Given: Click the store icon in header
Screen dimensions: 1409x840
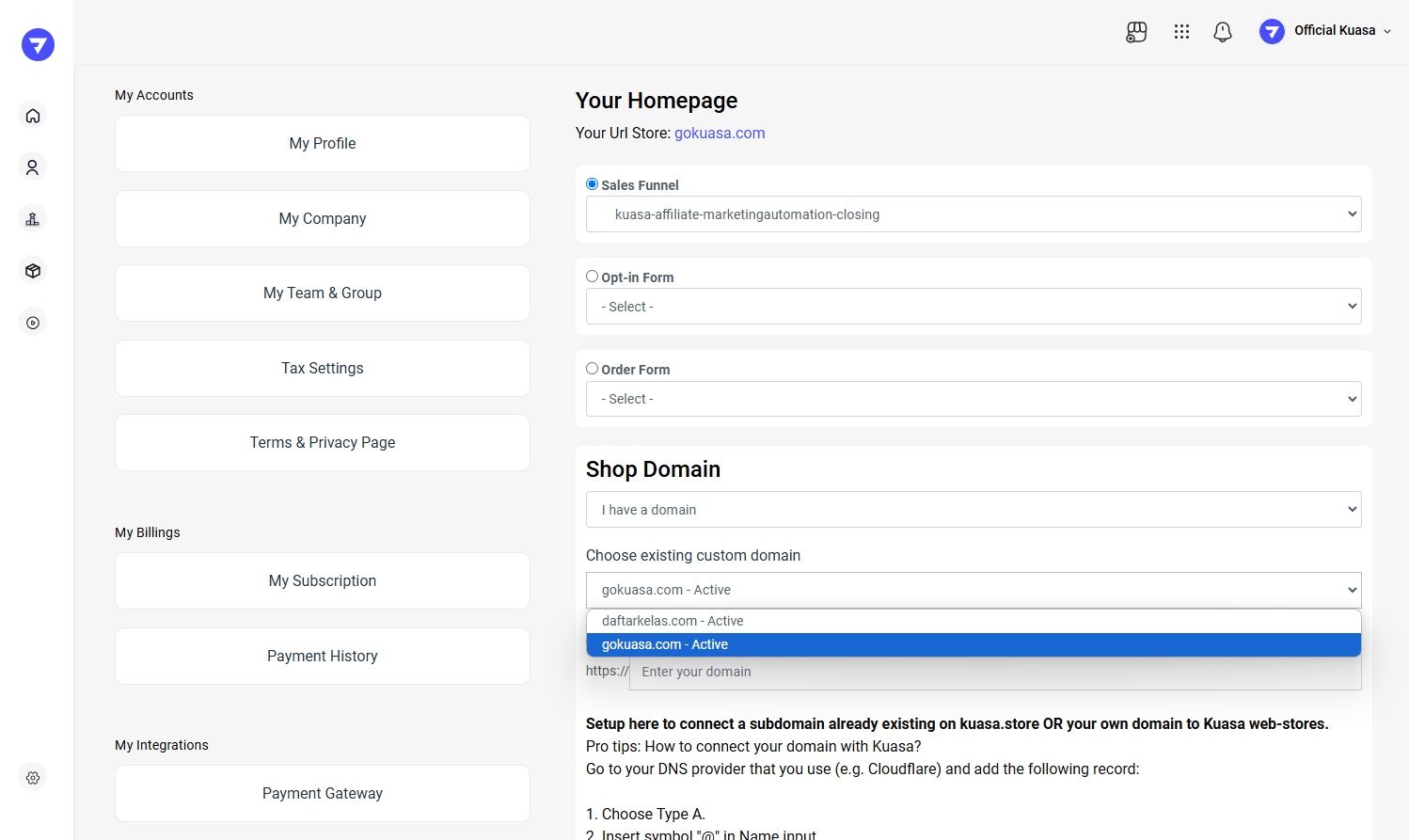Looking at the screenshot, I should (x=1136, y=32).
